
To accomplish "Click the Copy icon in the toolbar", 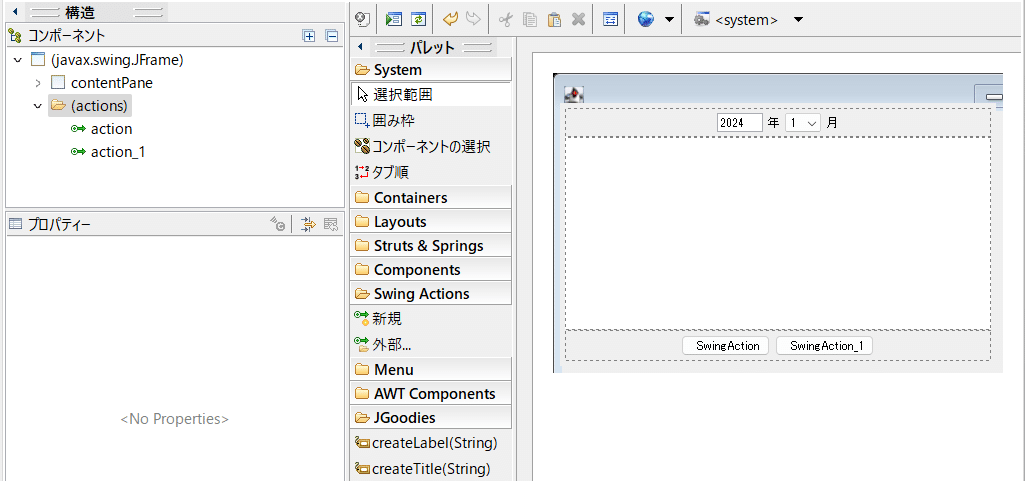I will tap(530, 20).
